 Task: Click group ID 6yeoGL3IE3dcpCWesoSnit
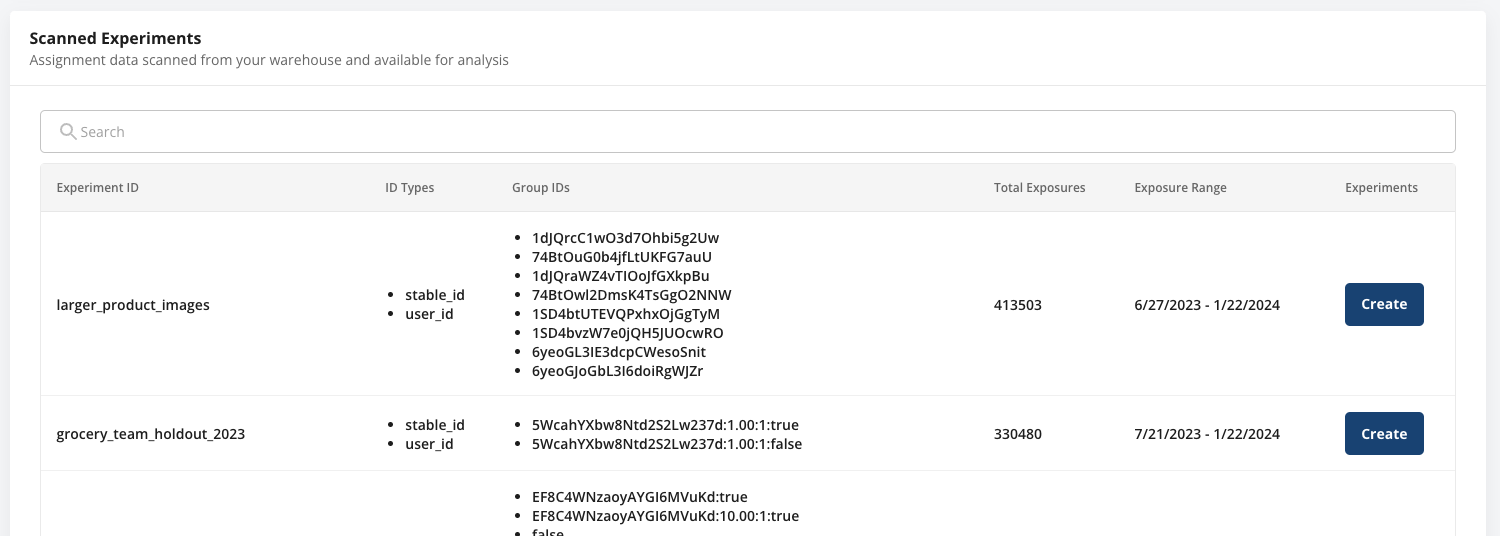click(619, 352)
